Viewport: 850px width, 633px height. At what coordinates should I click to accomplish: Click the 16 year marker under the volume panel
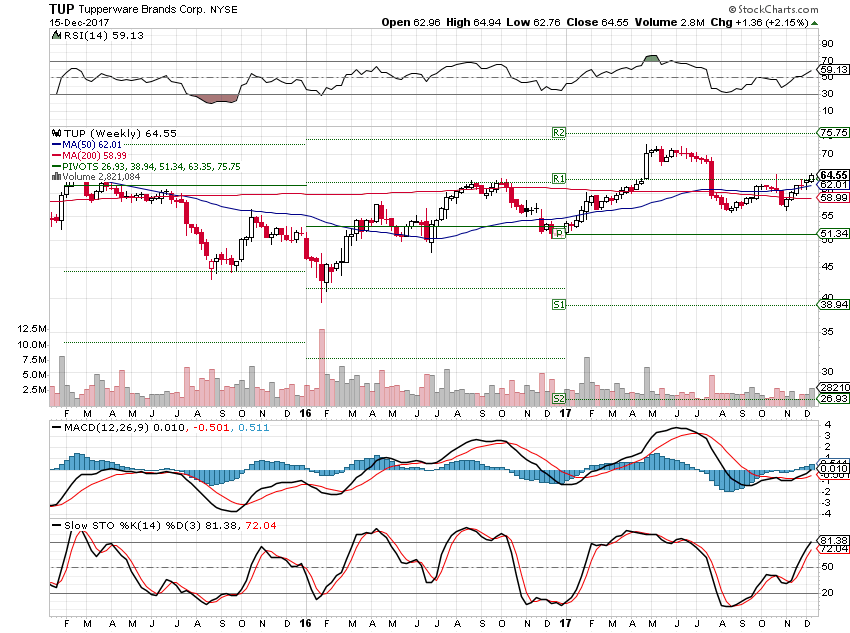pos(306,413)
